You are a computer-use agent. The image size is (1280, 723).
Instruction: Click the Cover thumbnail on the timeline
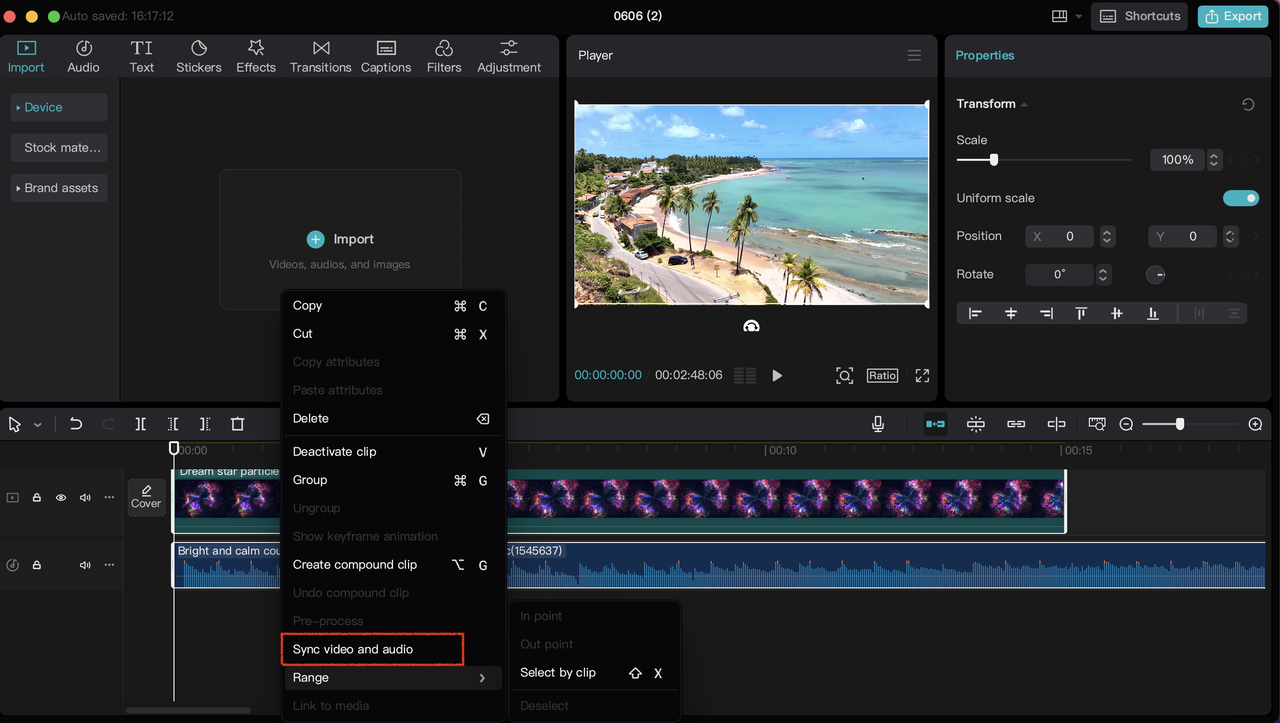tap(146, 497)
